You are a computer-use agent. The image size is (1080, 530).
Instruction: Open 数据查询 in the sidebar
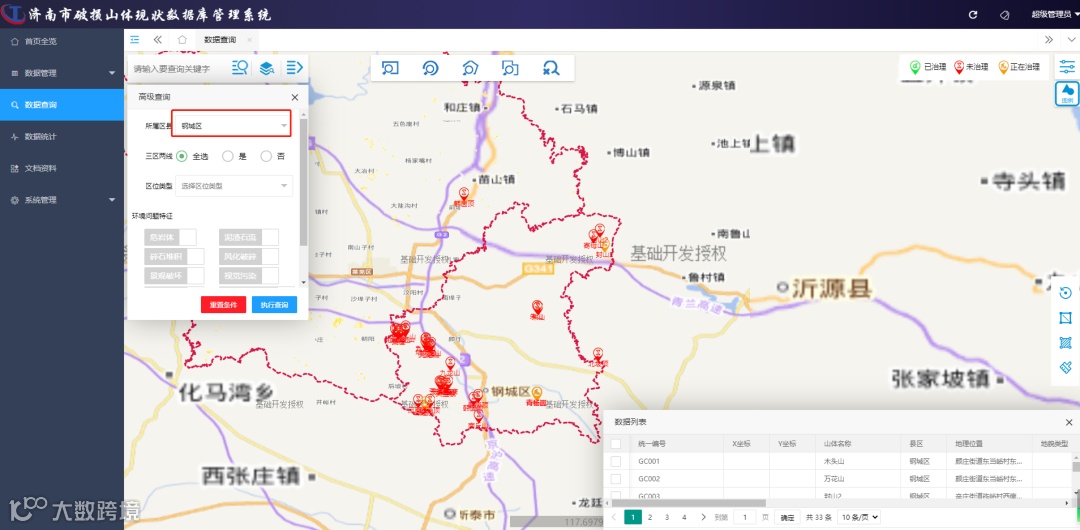62,105
